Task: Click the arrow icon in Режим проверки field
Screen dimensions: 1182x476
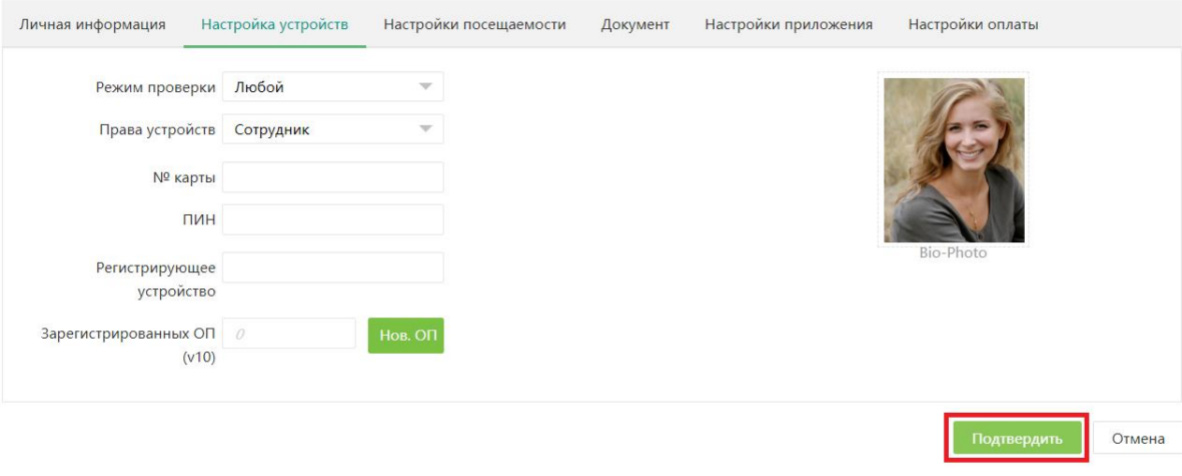Action: [x=427, y=87]
